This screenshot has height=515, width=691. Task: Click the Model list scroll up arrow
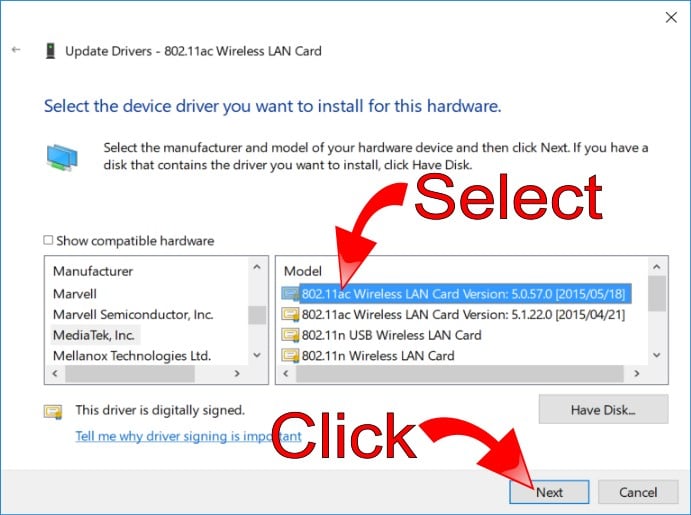[x=657, y=267]
